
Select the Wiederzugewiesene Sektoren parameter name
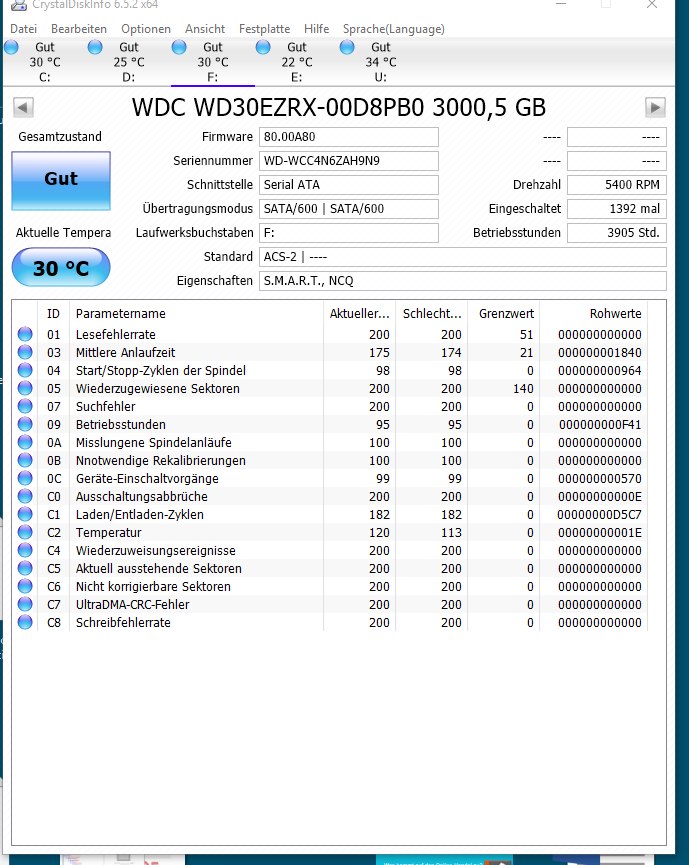(x=158, y=388)
